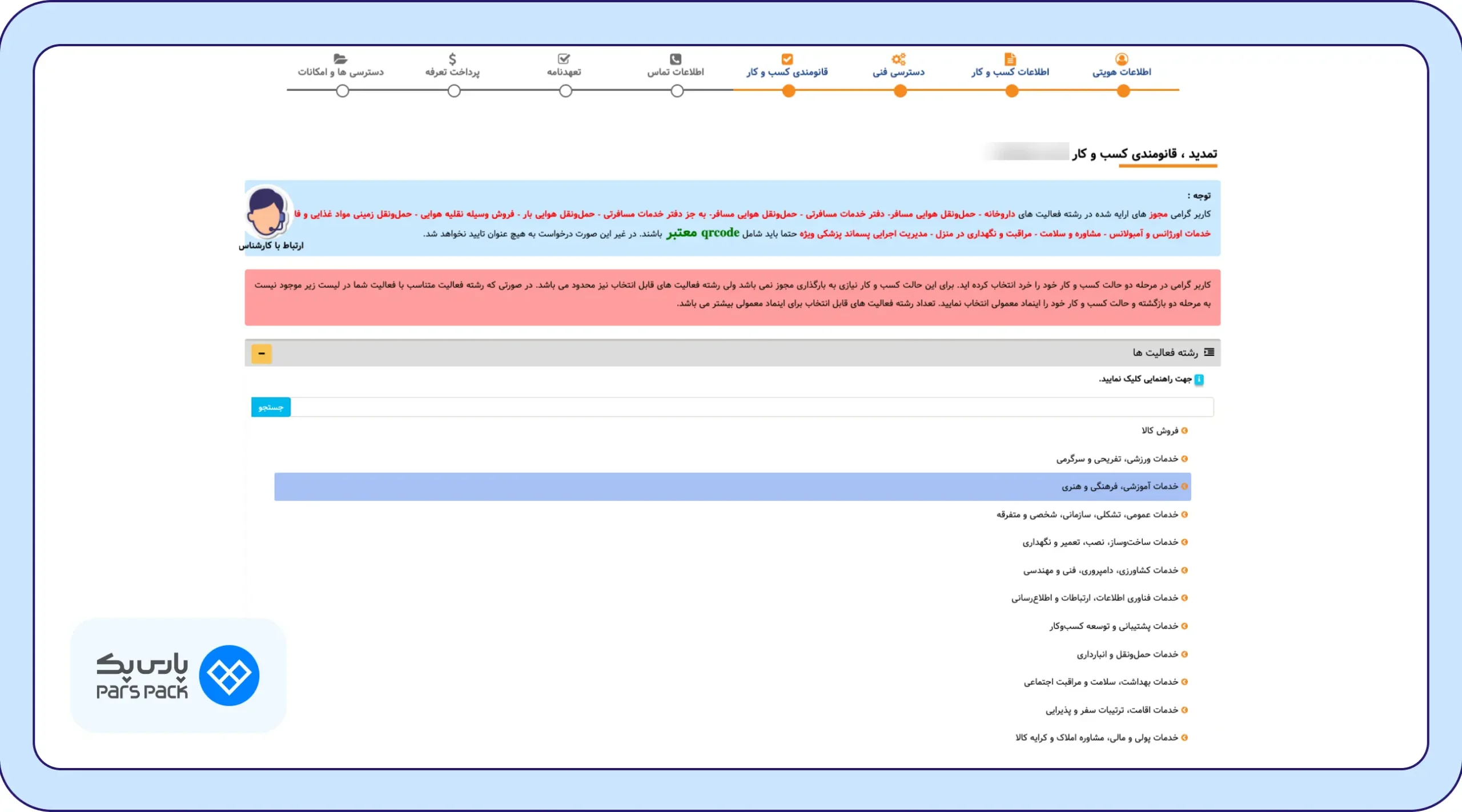
Task: Select the اطلاعات کسب و کار step circle
Action: click(1012, 91)
